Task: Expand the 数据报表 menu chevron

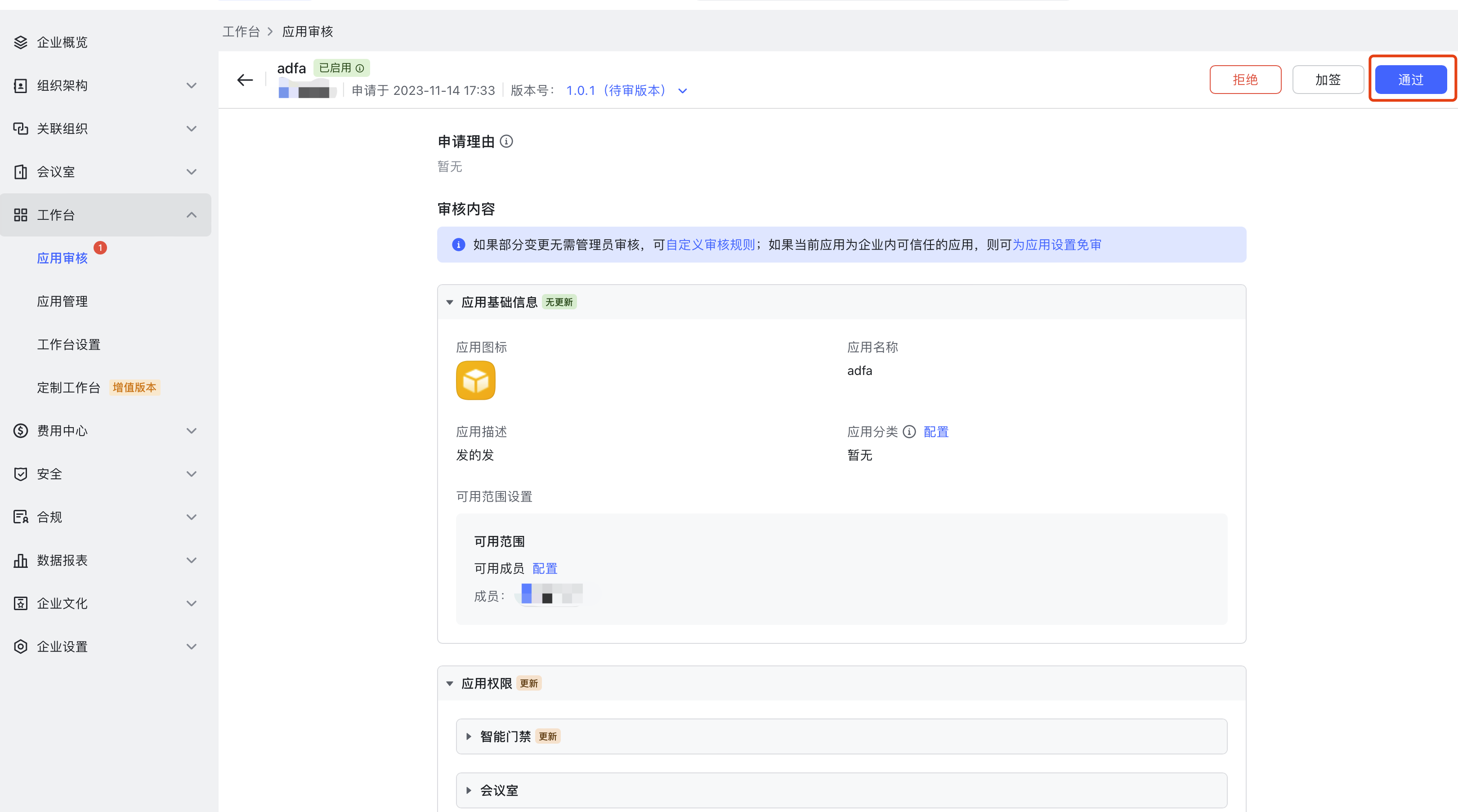Action: coord(191,560)
